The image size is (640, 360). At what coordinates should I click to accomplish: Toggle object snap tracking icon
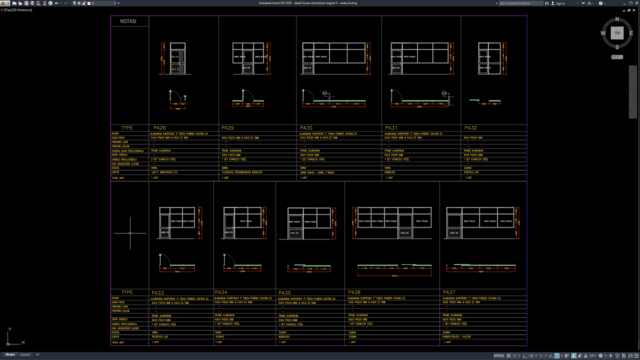click(551, 356)
